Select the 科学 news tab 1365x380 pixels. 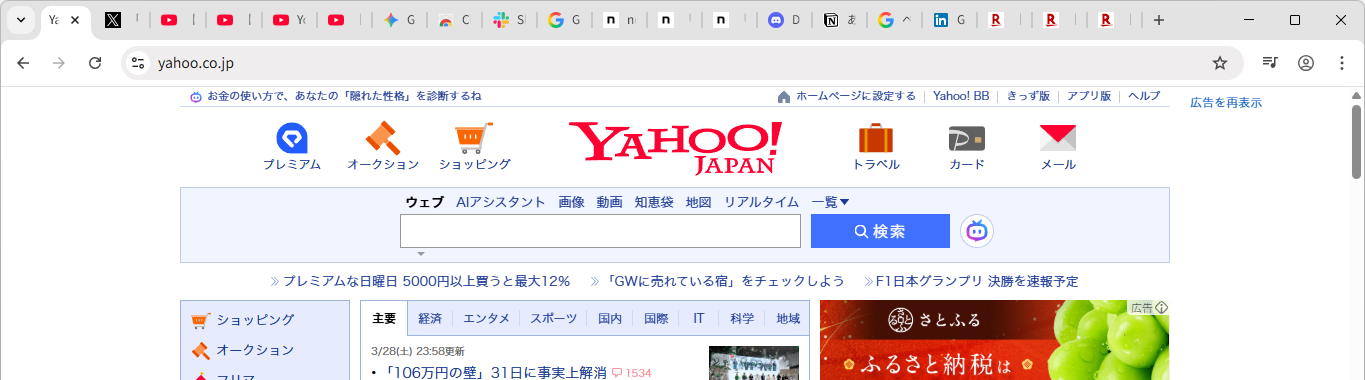742,319
